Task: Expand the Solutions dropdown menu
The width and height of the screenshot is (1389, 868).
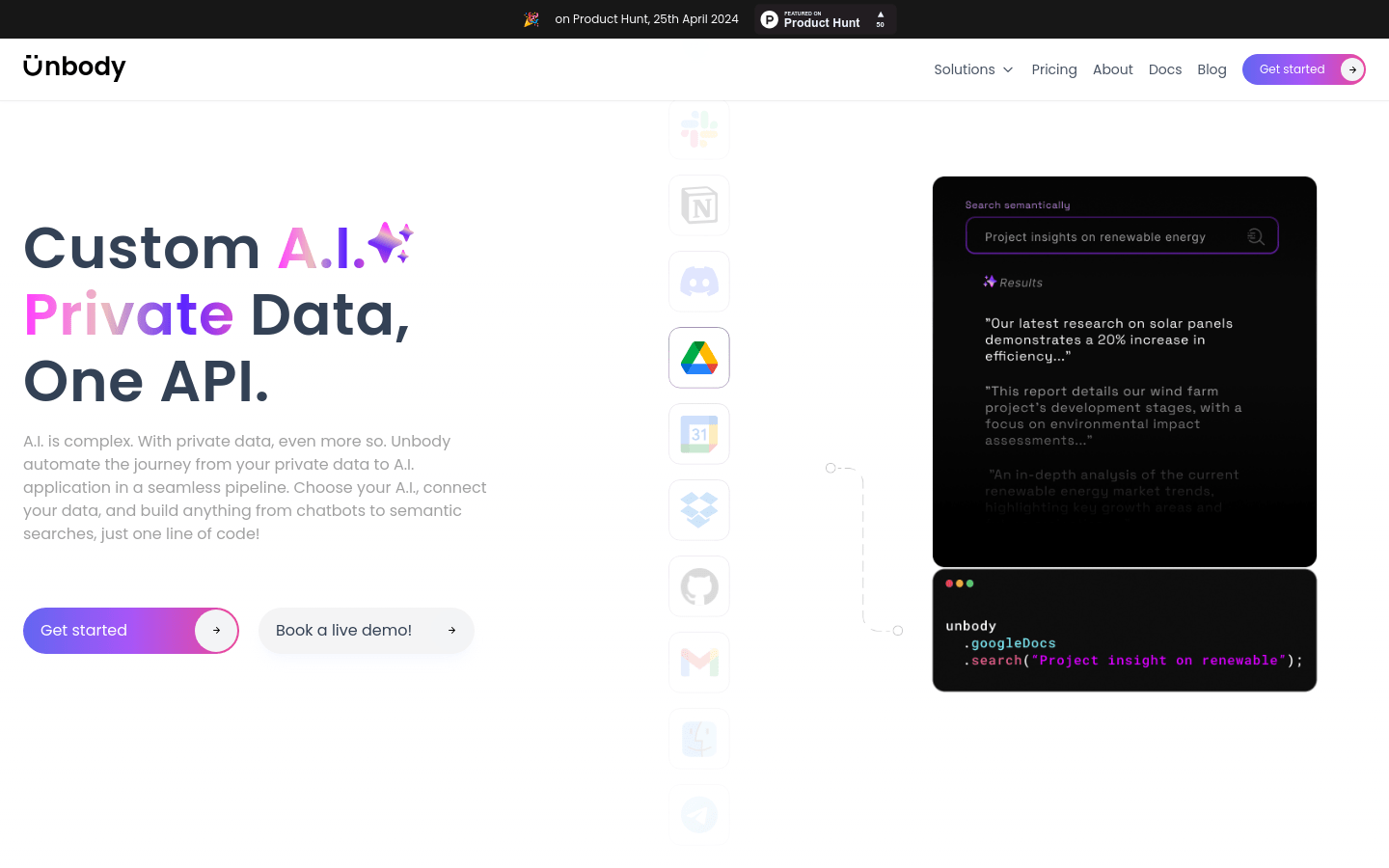Action: (x=973, y=69)
